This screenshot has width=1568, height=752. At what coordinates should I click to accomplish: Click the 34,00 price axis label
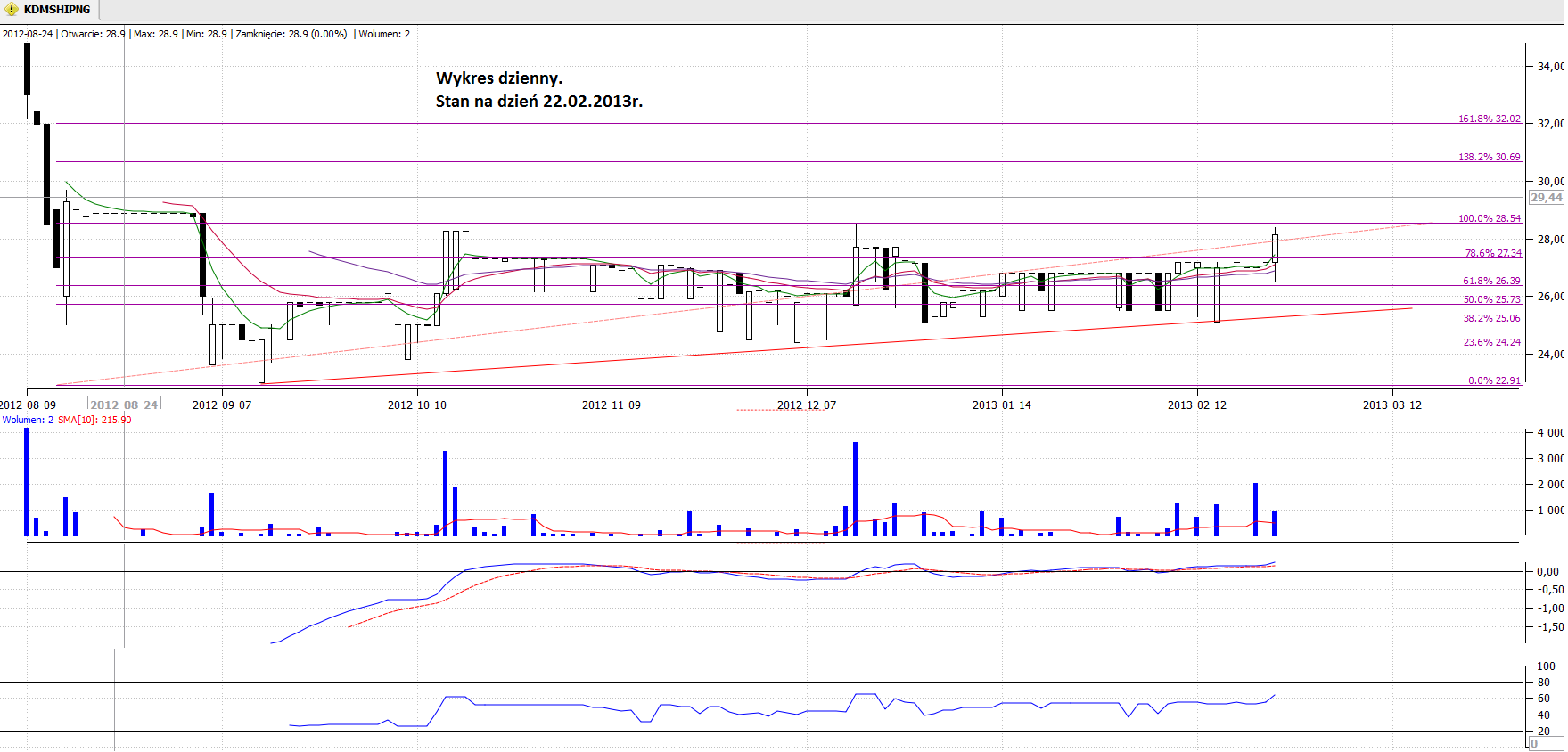(x=1551, y=66)
